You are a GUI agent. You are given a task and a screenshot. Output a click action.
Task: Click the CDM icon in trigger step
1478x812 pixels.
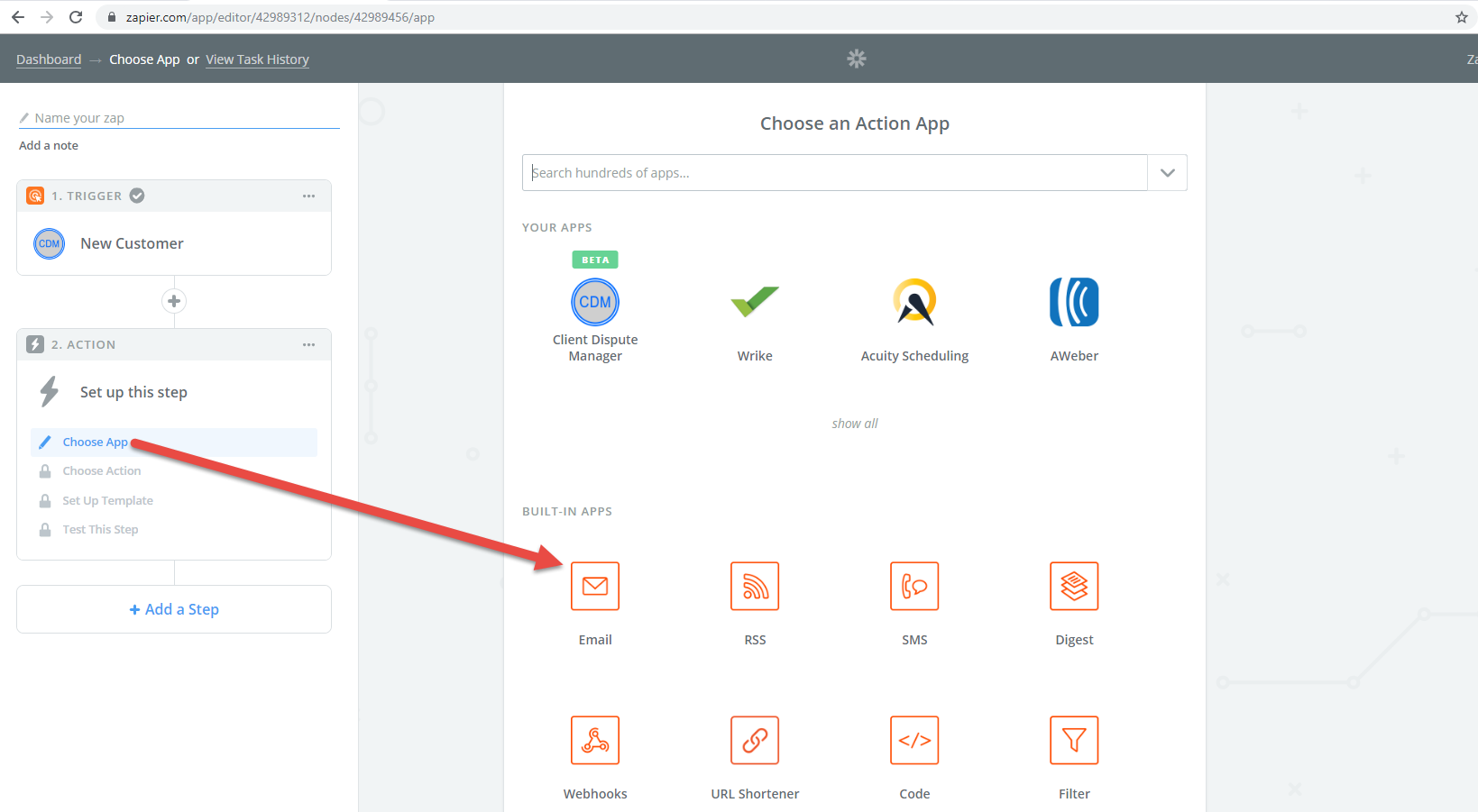[x=50, y=243]
